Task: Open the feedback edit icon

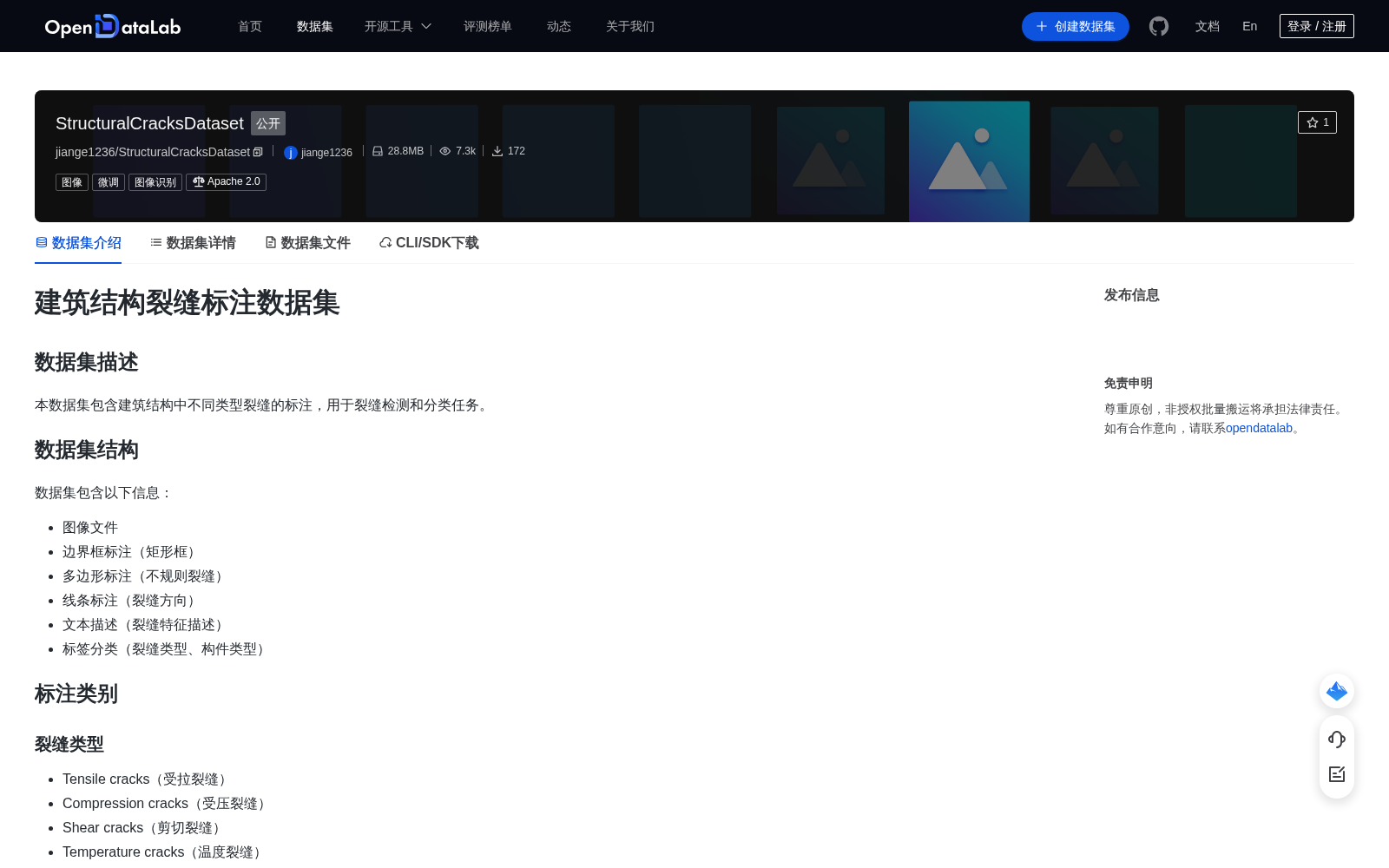Action: pos(1337,774)
